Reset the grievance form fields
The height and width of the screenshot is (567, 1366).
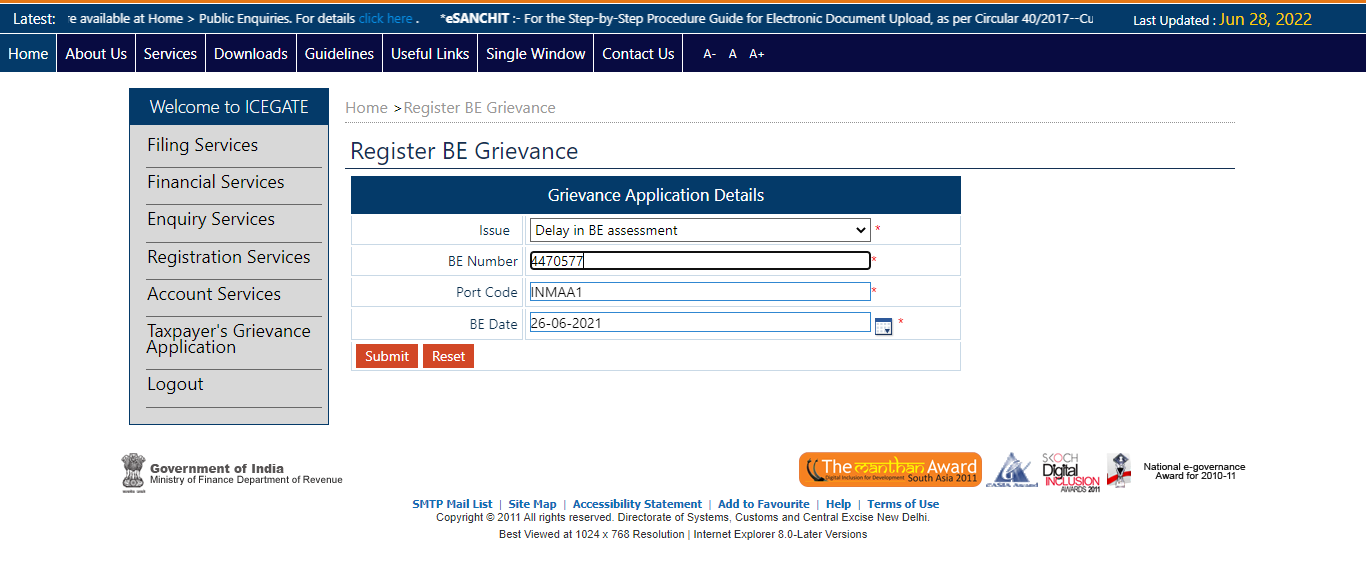[x=448, y=356]
